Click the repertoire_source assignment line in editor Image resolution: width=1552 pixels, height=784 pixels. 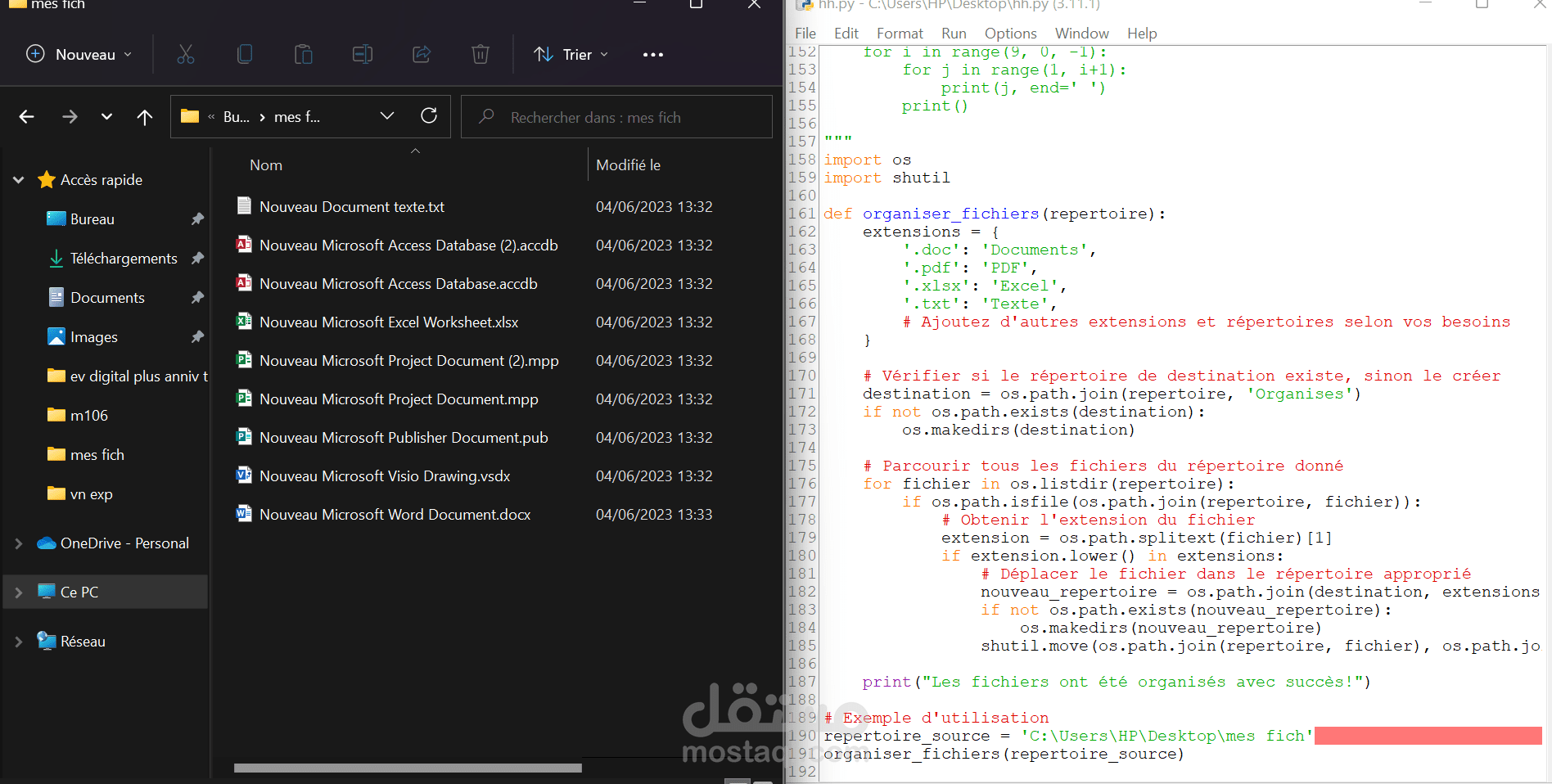click(1068, 736)
